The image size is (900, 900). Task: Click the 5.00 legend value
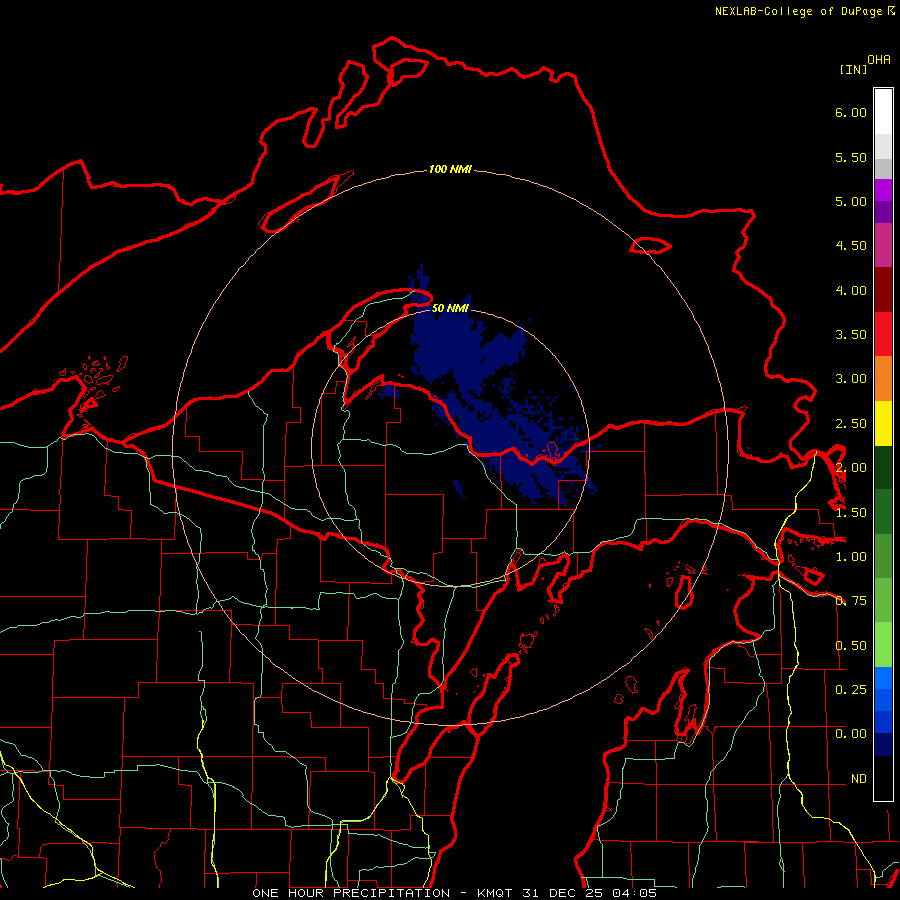pyautogui.click(x=851, y=201)
